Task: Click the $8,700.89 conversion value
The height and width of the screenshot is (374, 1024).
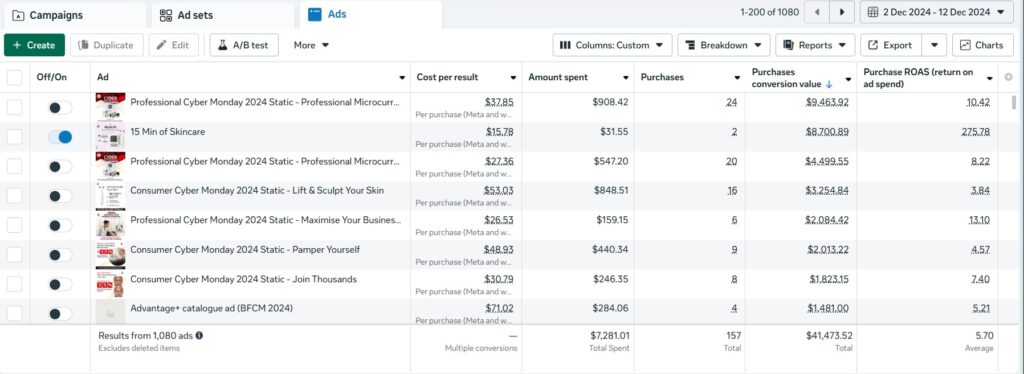Action: (827, 131)
